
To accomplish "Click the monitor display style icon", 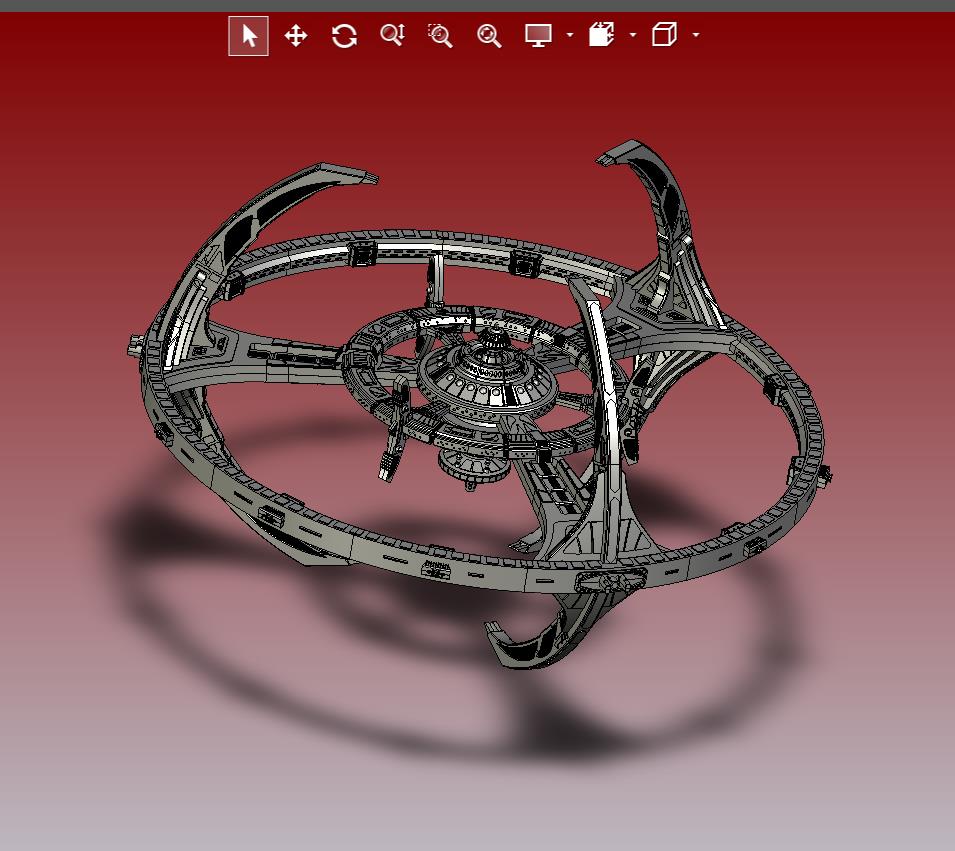I will (538, 35).
